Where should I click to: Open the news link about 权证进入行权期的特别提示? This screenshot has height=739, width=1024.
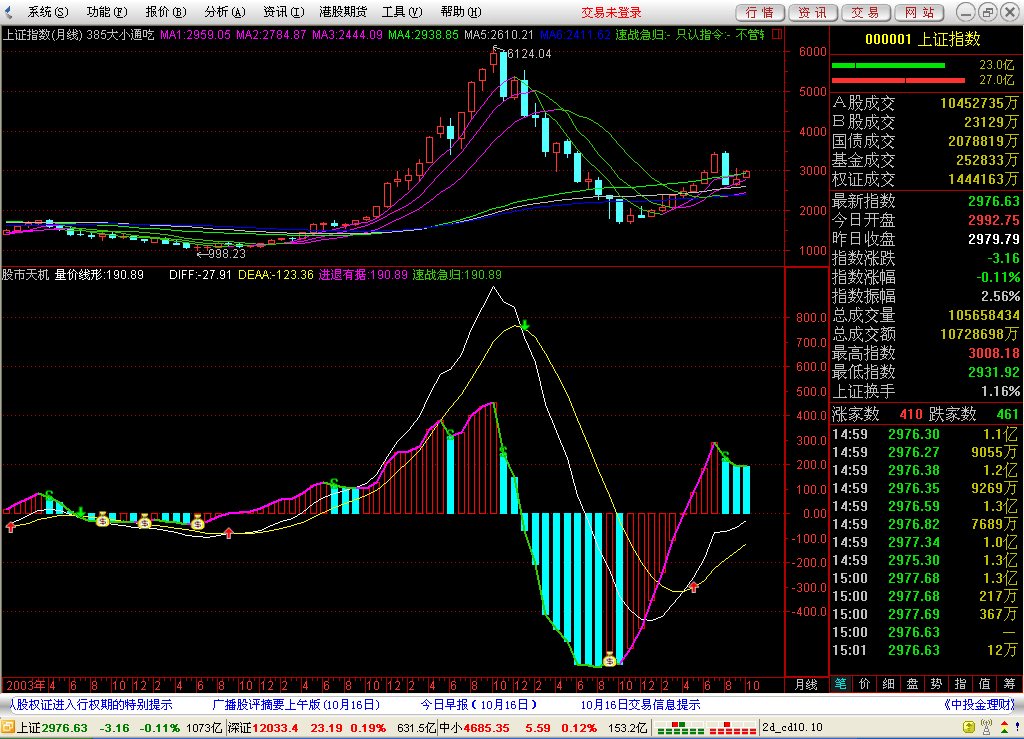tap(91, 704)
